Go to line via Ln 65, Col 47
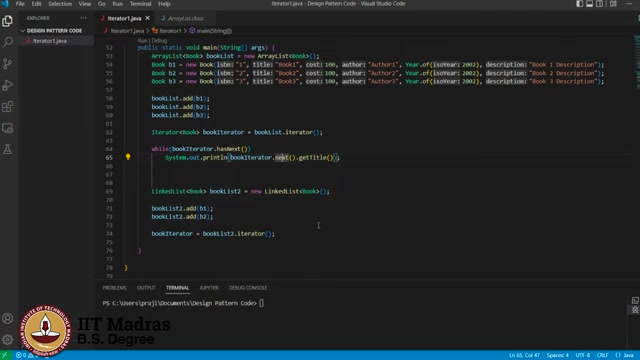Screen dimensions: 640x360 coord(524,355)
